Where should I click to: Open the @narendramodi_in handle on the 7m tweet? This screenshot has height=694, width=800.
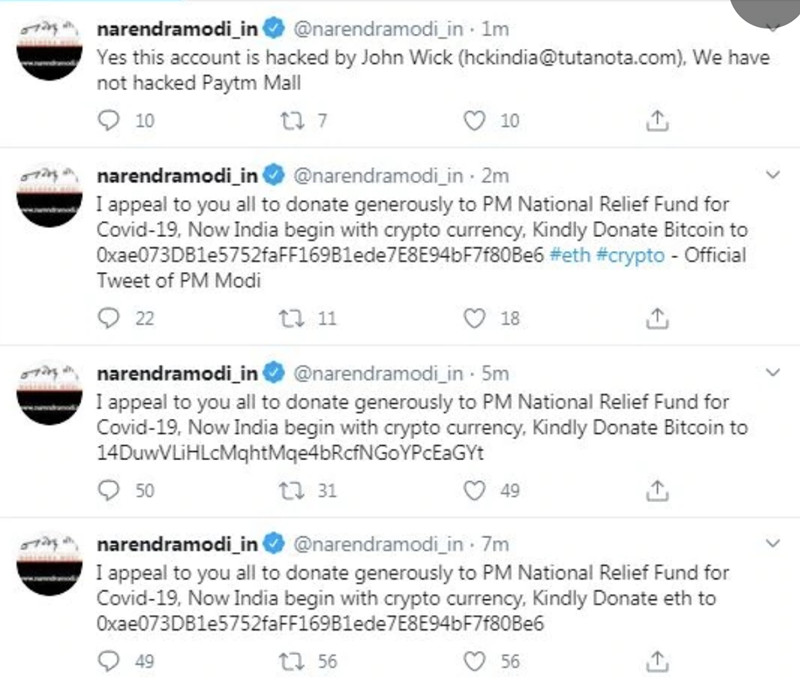[378, 544]
